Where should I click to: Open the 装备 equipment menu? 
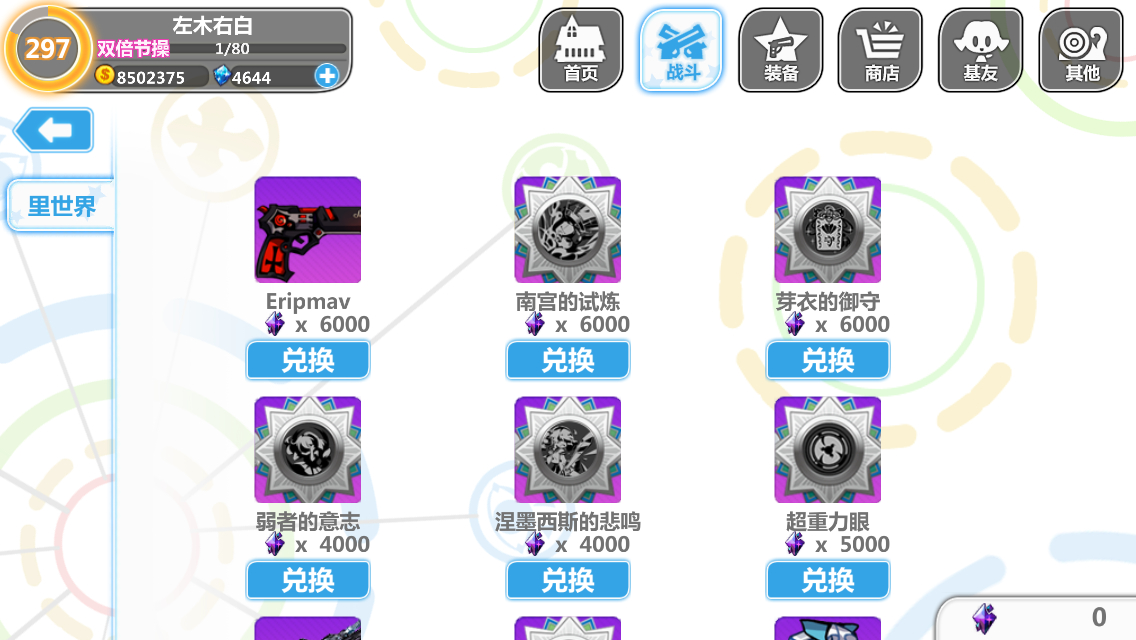pyautogui.click(x=780, y=50)
